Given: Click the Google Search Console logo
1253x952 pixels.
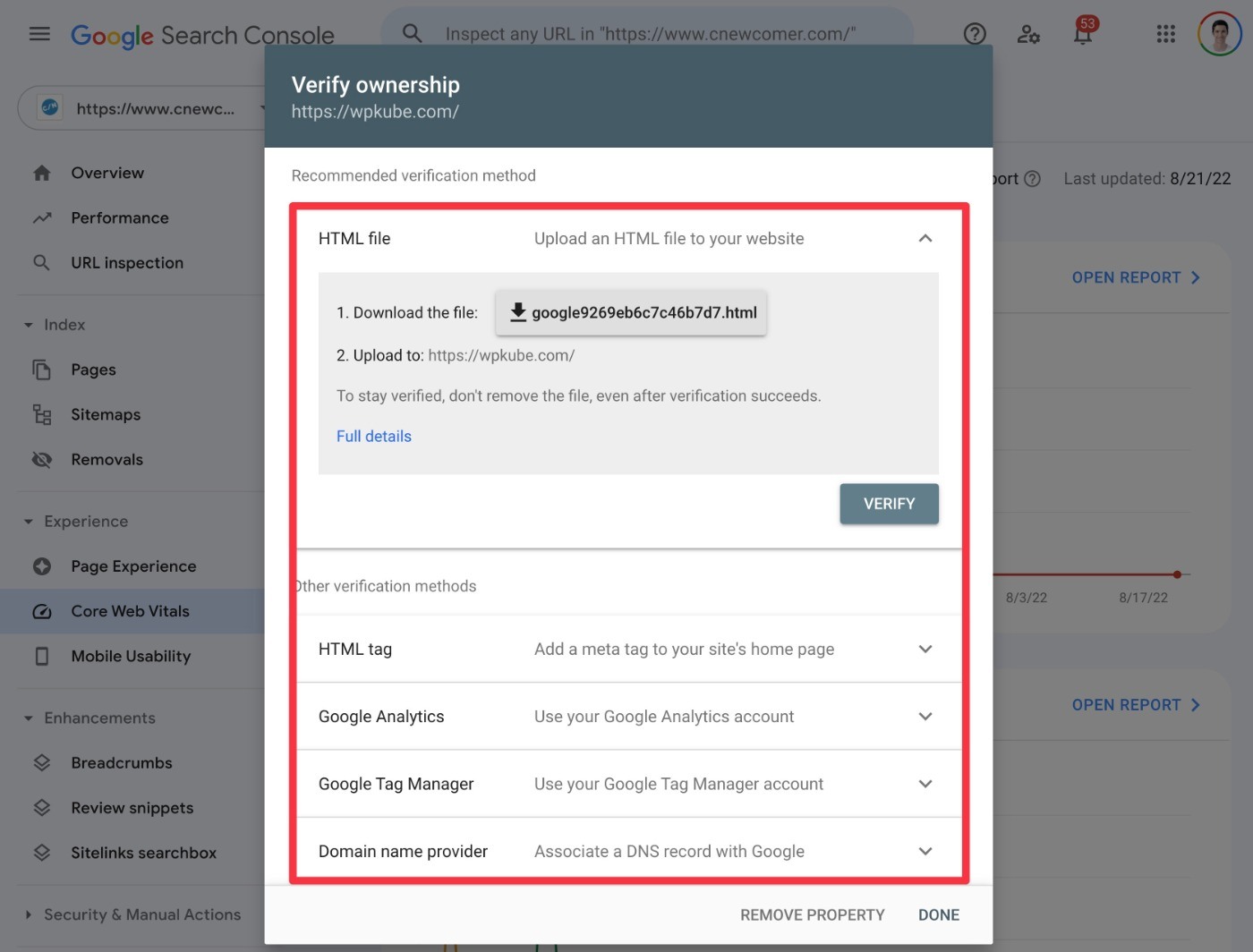Looking at the screenshot, I should (202, 36).
